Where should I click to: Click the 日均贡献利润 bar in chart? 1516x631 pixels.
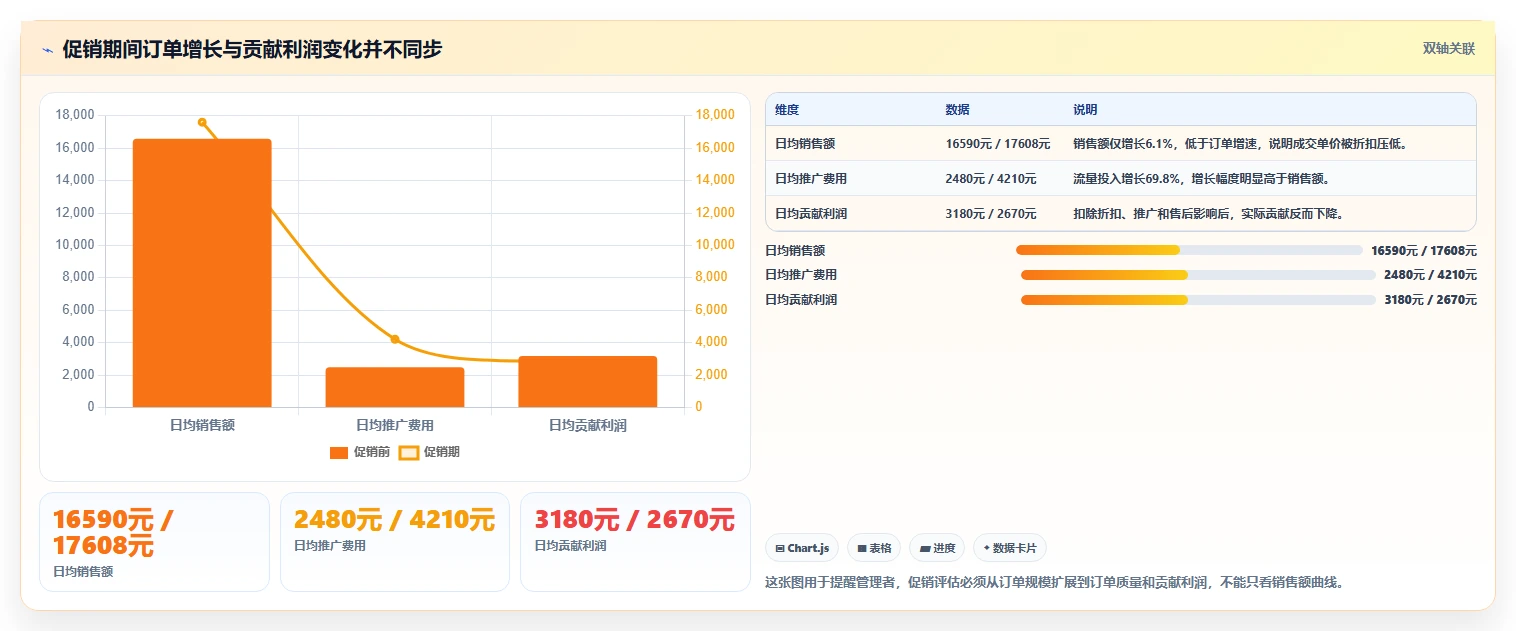(x=587, y=381)
